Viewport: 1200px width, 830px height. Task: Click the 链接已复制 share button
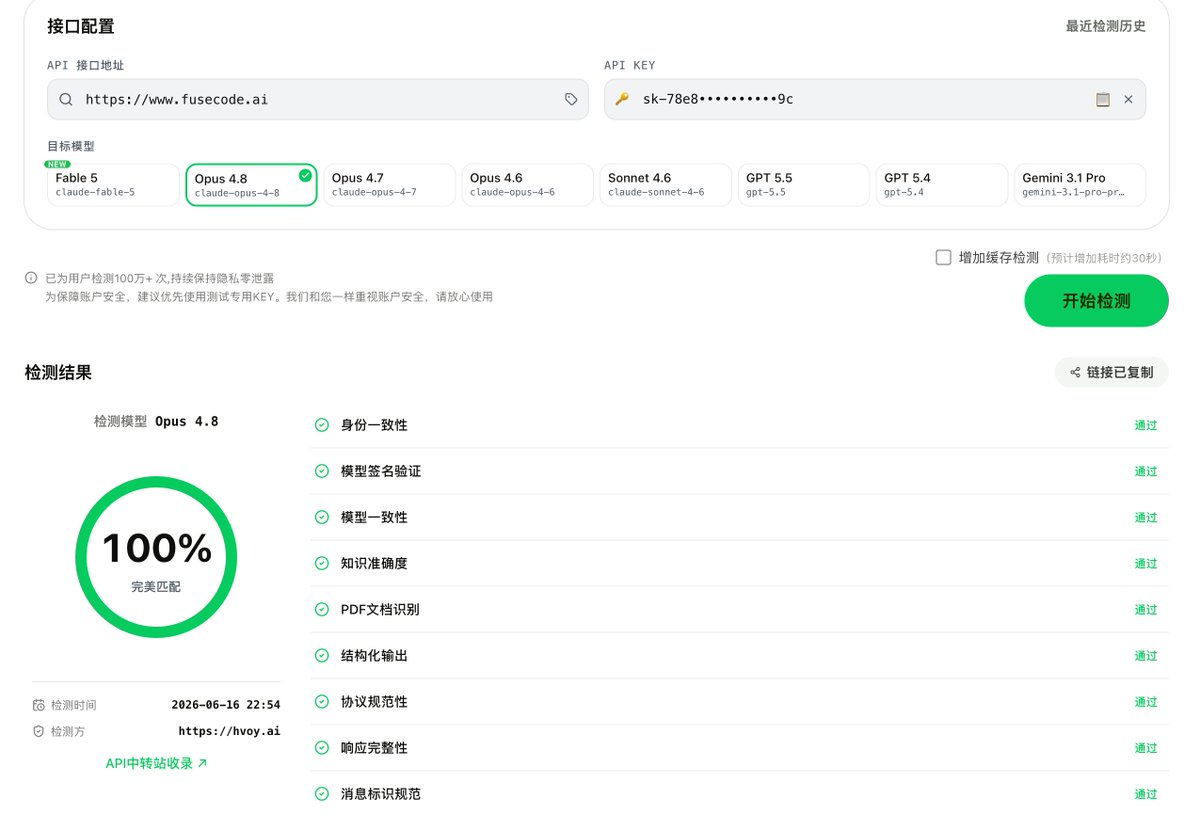click(x=1111, y=372)
